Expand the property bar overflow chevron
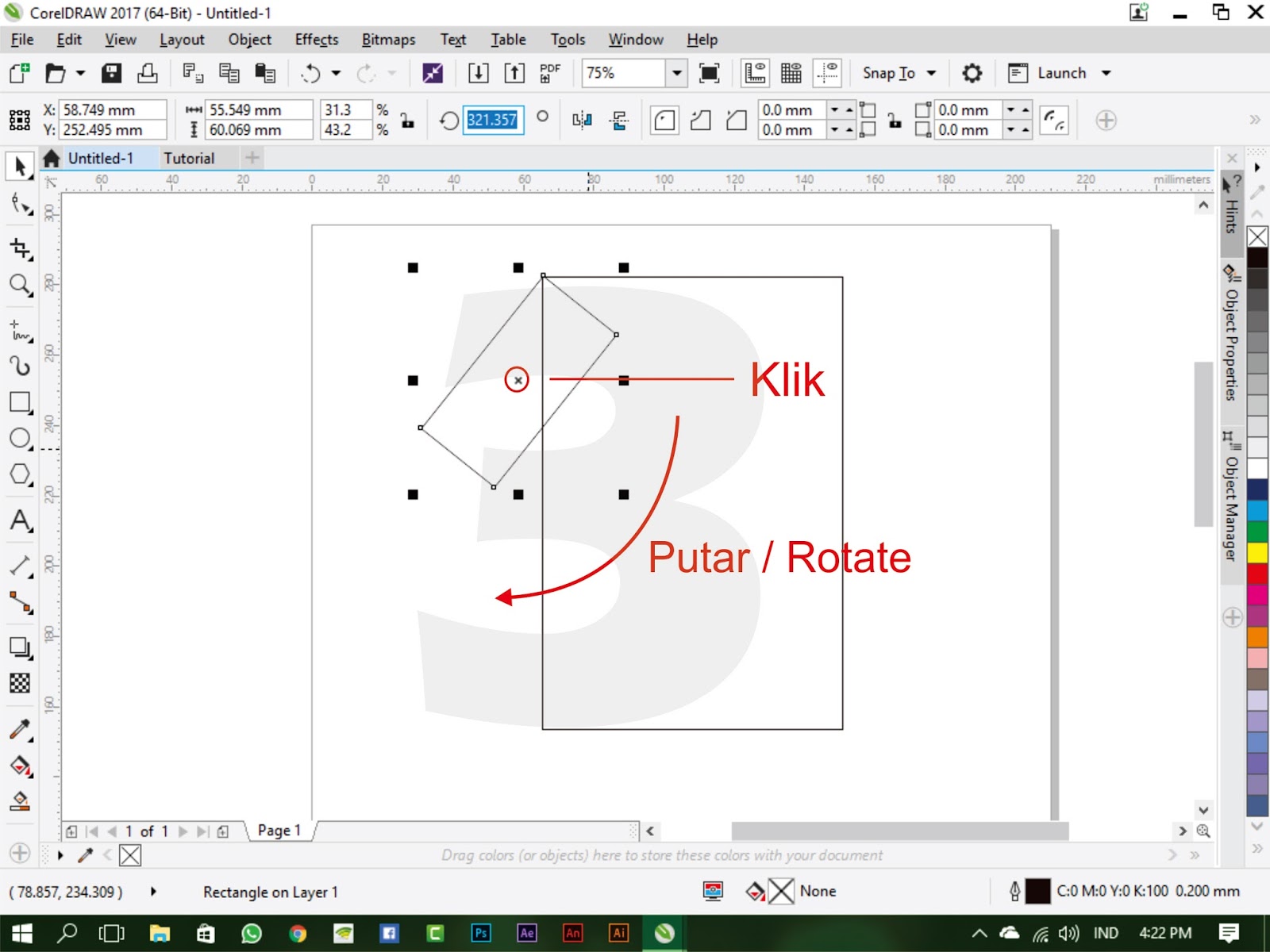The image size is (1270, 952). (x=1255, y=120)
